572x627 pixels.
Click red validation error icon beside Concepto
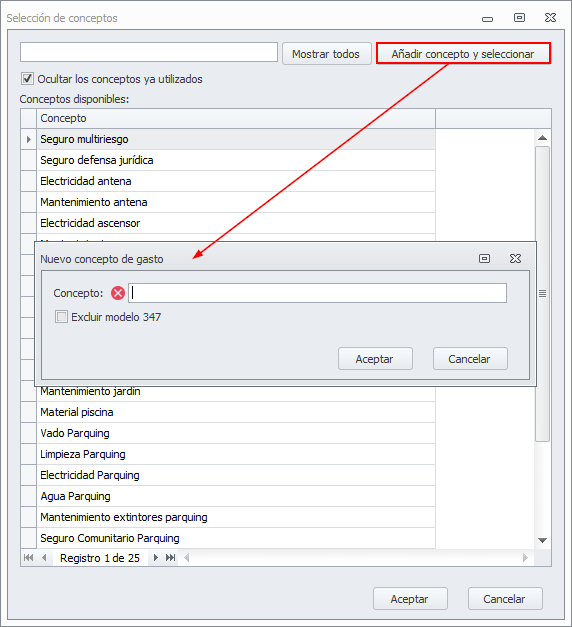coord(118,293)
